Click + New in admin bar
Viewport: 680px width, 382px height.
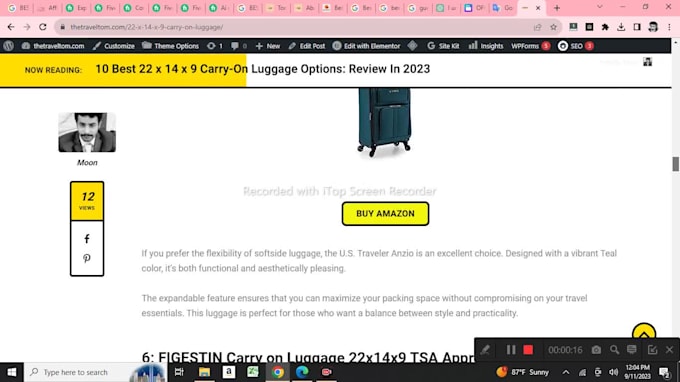click(x=268, y=46)
